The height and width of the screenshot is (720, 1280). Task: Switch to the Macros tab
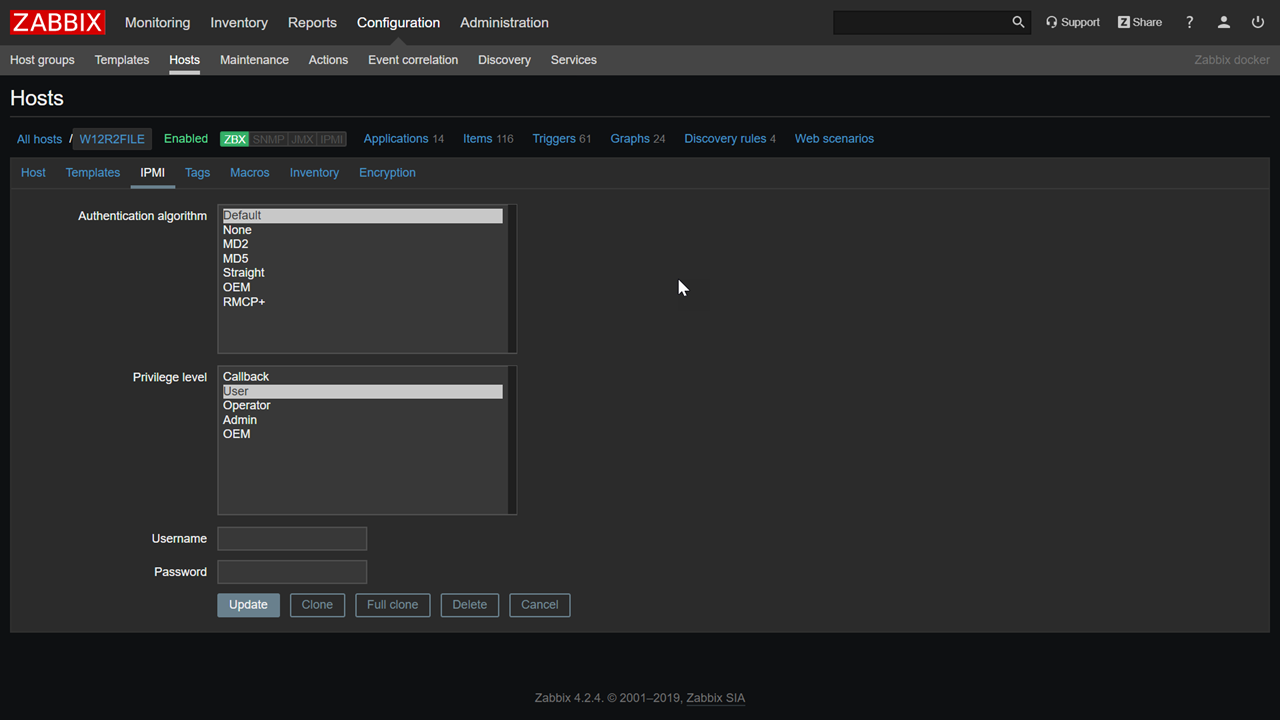(x=249, y=172)
